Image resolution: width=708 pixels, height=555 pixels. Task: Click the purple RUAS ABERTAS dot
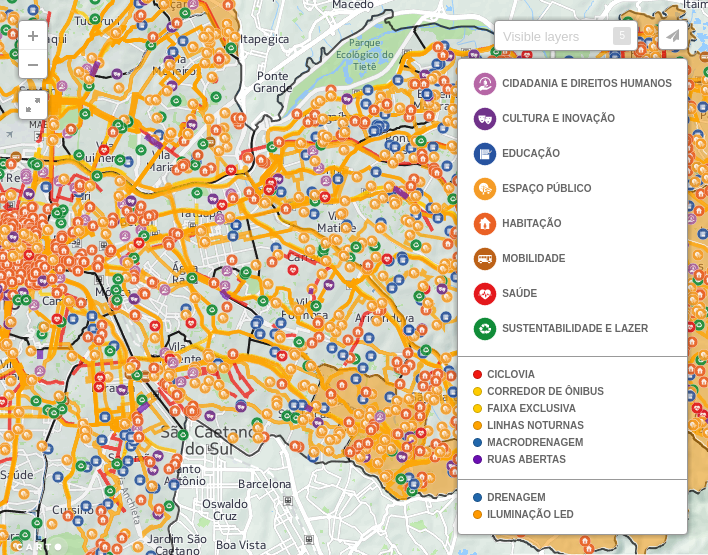[477, 460]
